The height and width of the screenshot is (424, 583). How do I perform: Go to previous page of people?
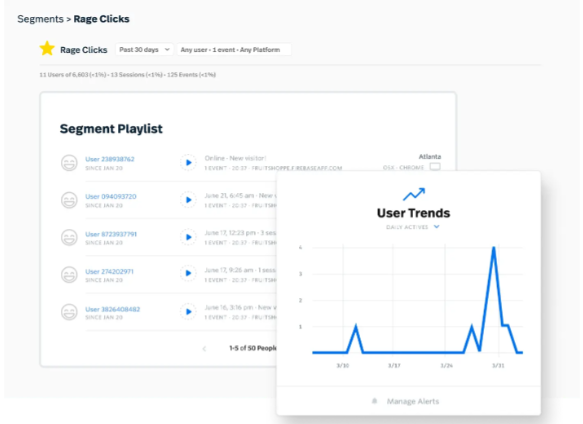tap(204, 348)
